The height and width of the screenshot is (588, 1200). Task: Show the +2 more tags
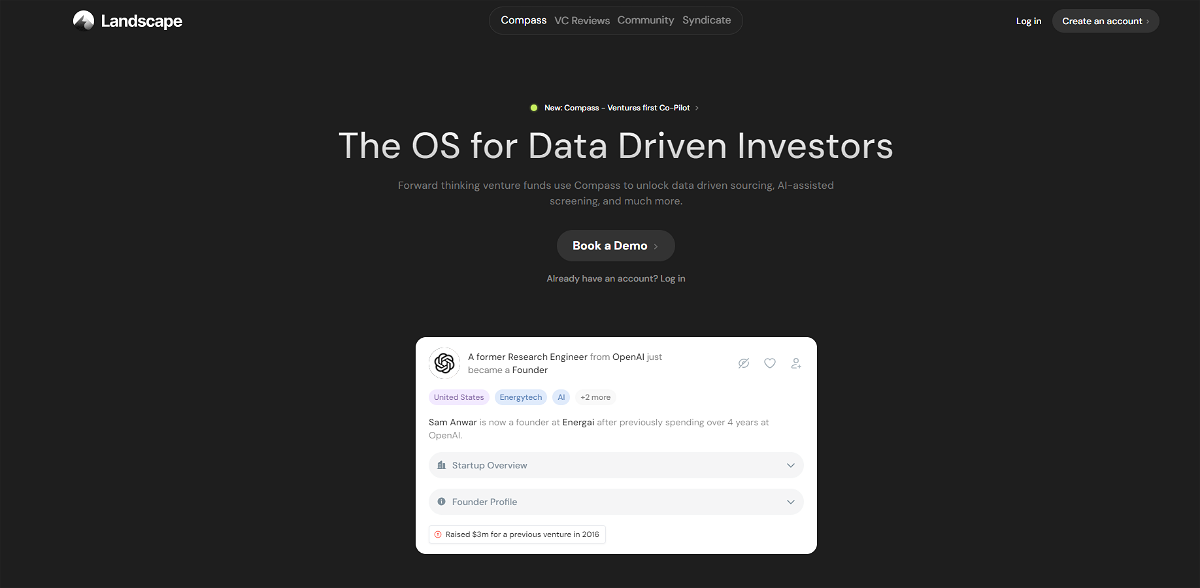point(595,398)
